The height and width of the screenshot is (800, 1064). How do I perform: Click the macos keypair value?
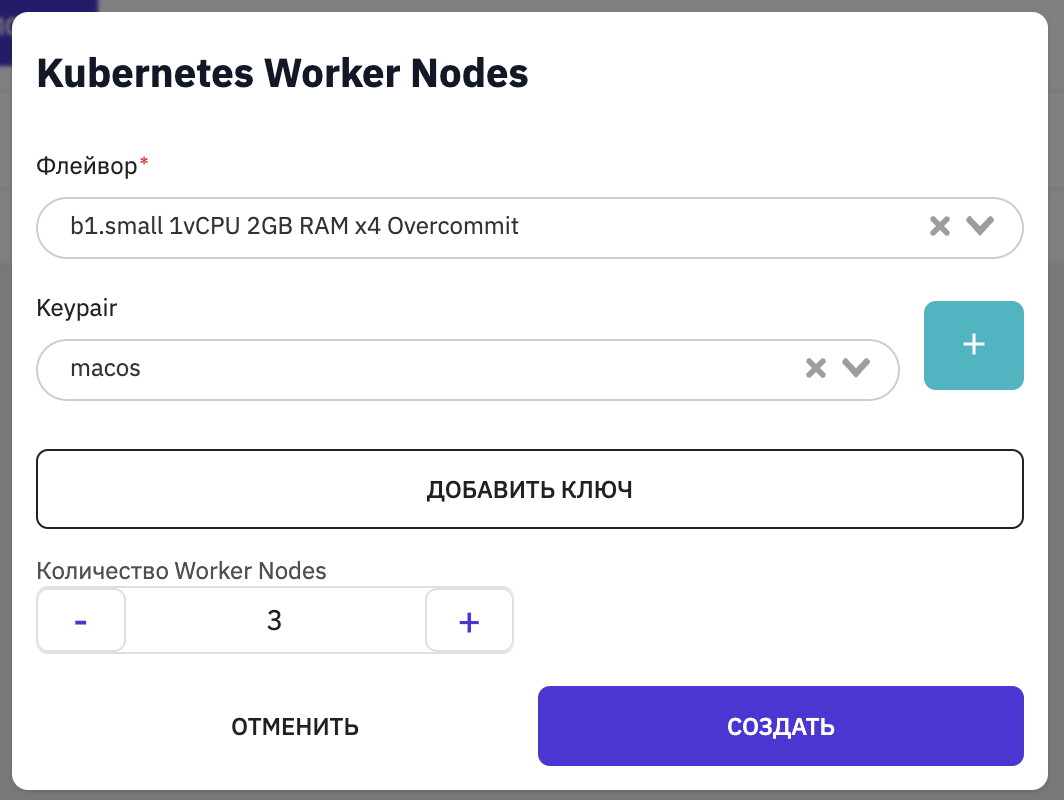point(105,368)
